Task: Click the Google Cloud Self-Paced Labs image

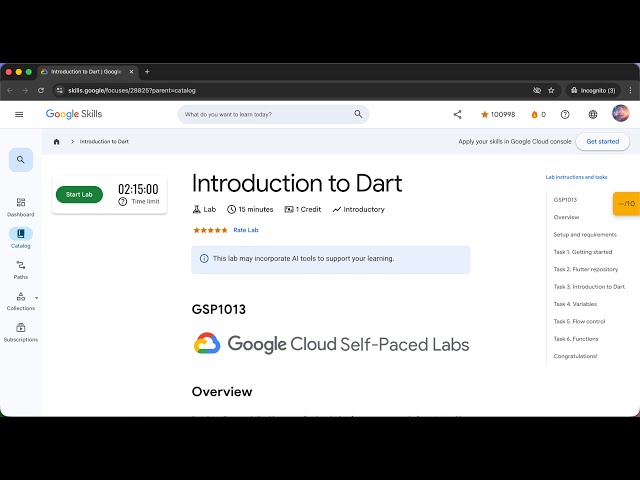Action: point(331,344)
